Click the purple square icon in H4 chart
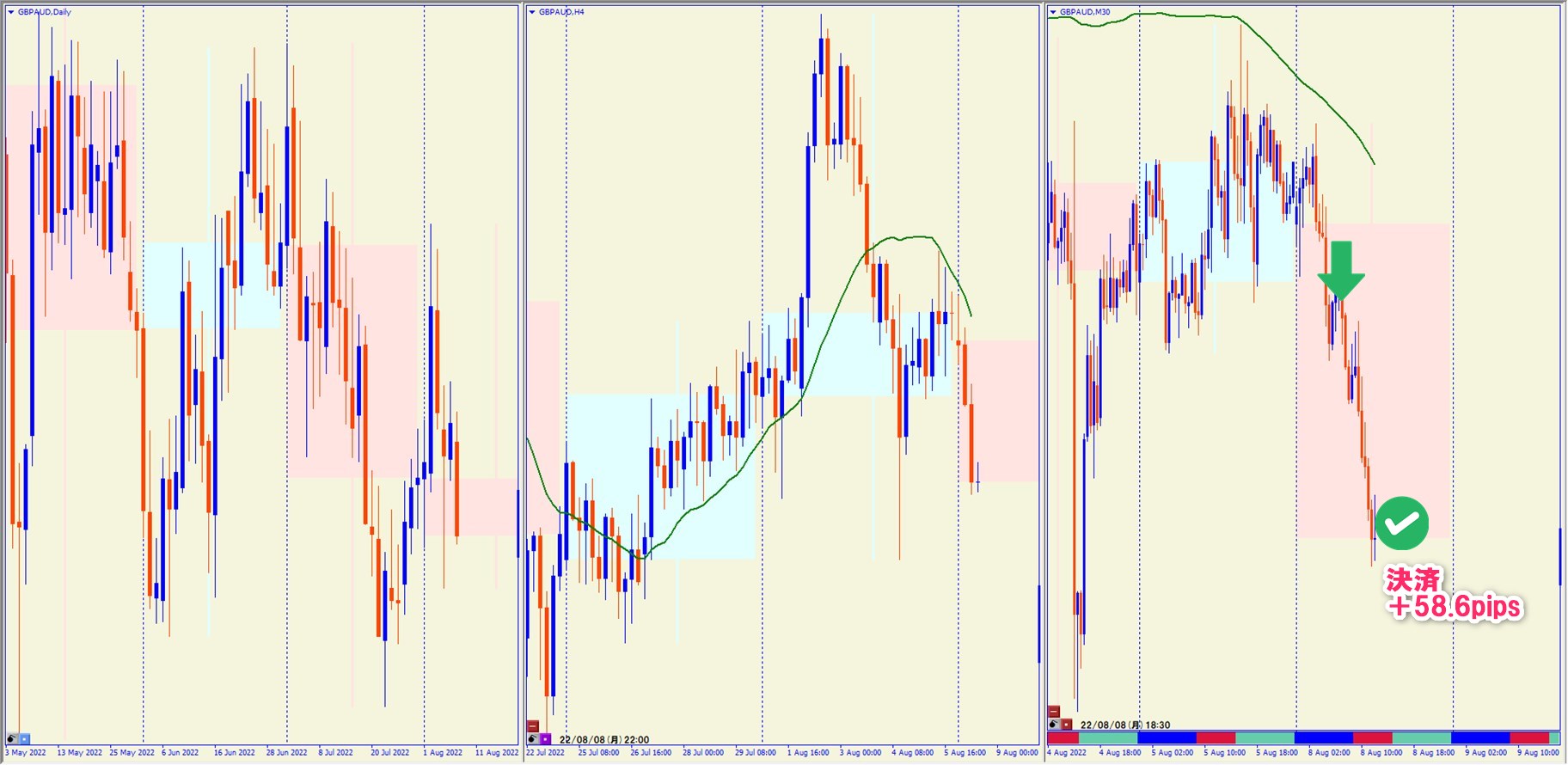Screen dimensions: 1568x765 (x=545, y=739)
